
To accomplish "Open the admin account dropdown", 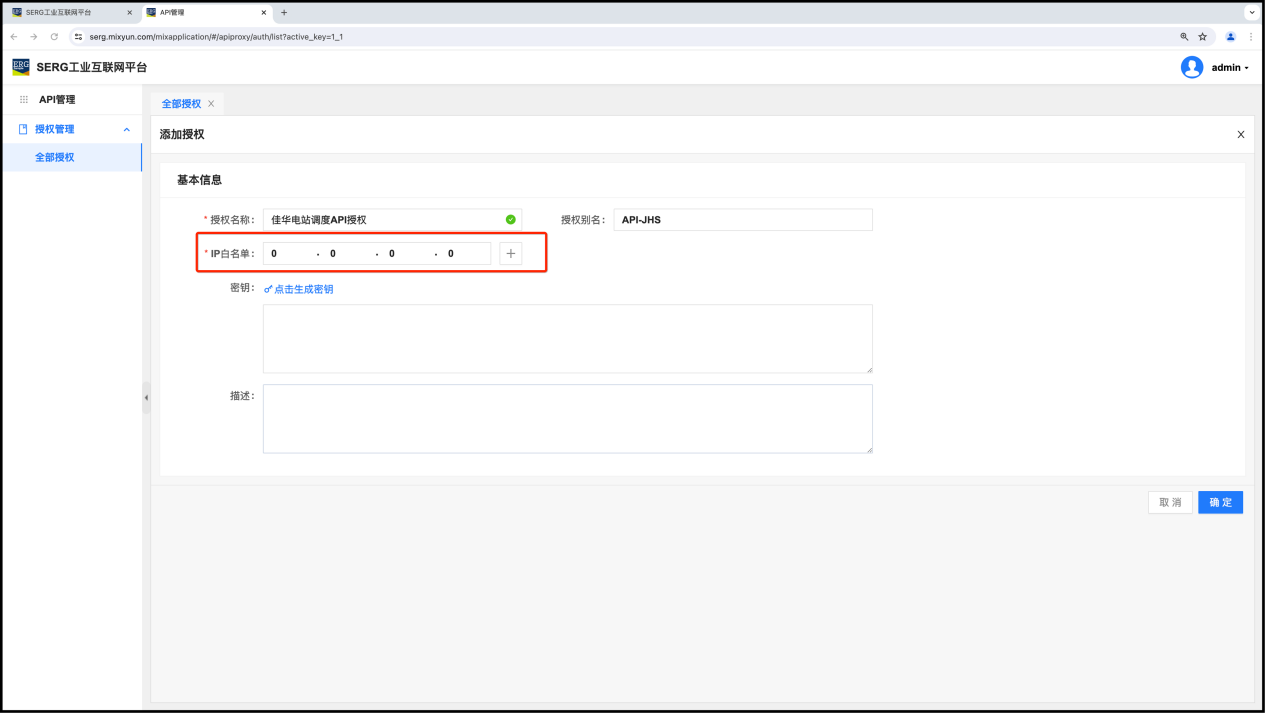I will (x=1230, y=68).
